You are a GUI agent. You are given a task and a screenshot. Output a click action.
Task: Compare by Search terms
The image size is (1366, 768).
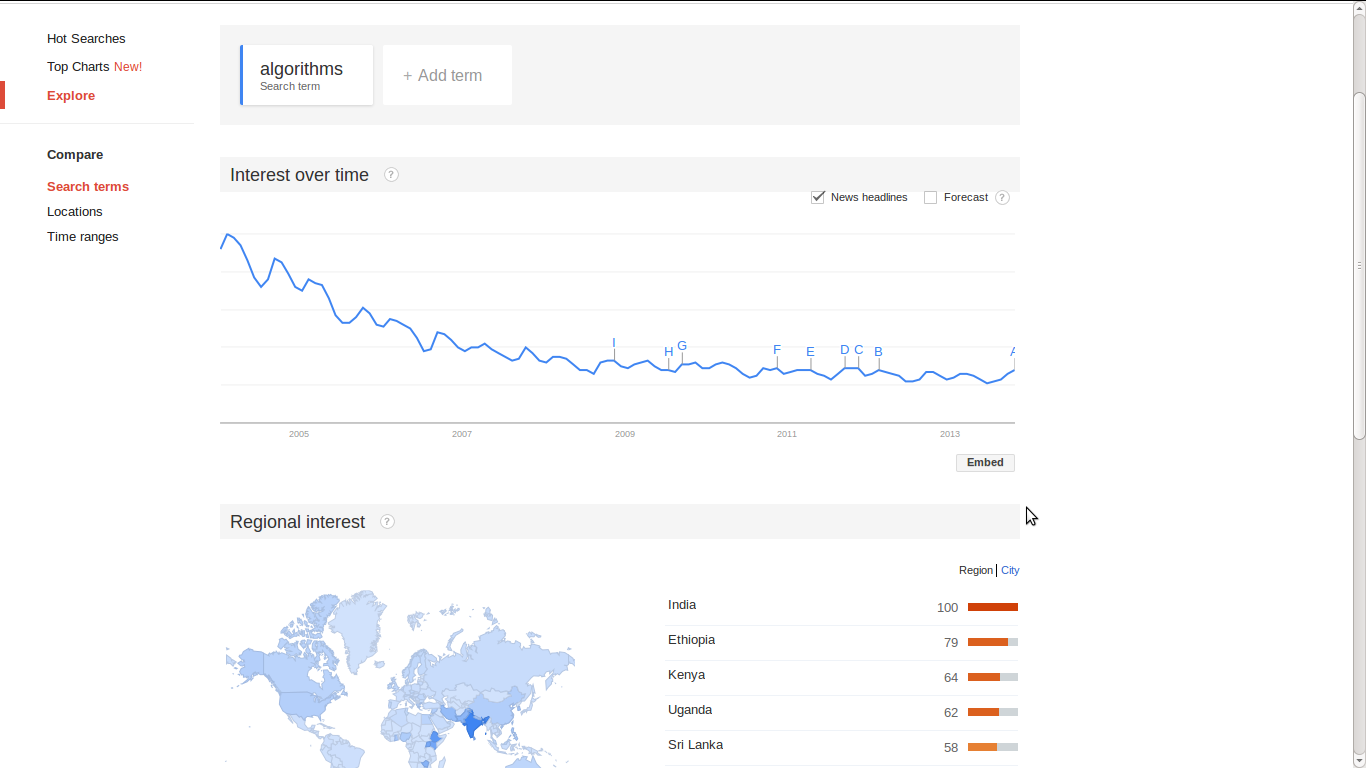88,187
